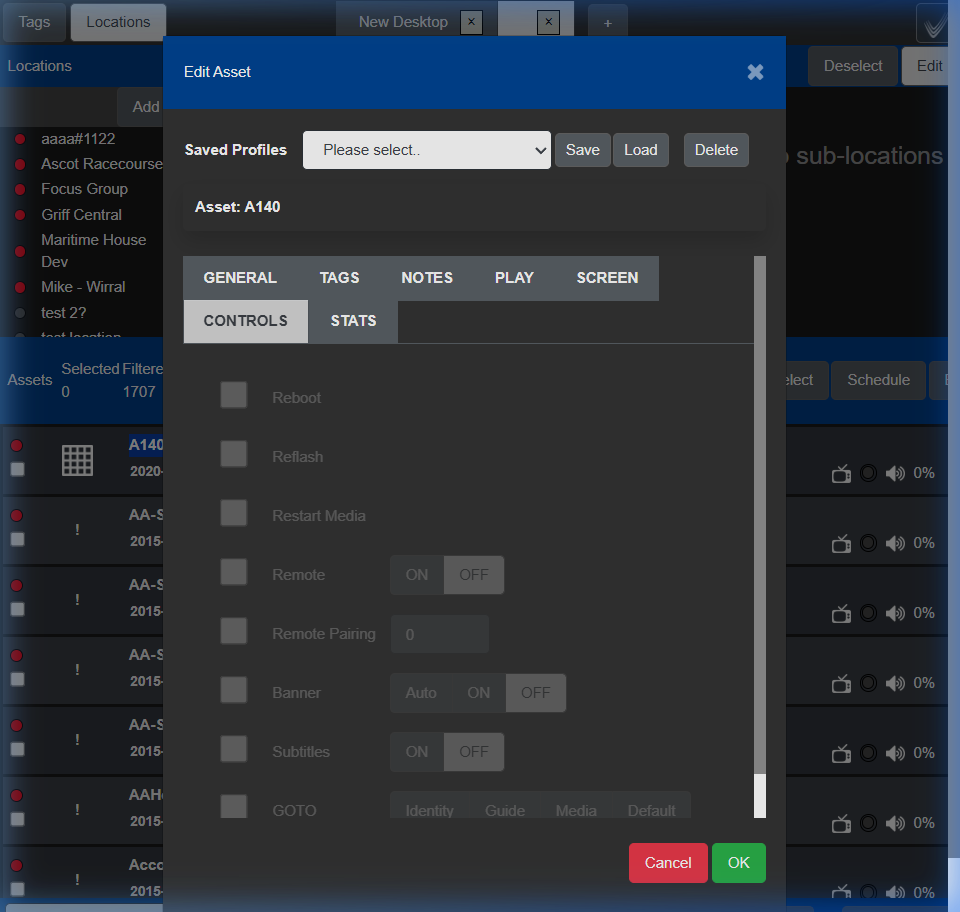Click the Save profile button

(582, 150)
